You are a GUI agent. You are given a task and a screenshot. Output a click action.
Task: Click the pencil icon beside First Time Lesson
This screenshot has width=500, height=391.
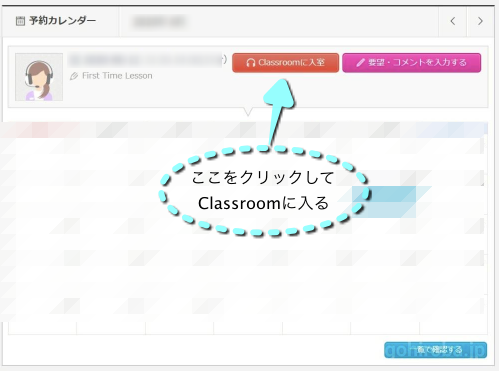74,76
